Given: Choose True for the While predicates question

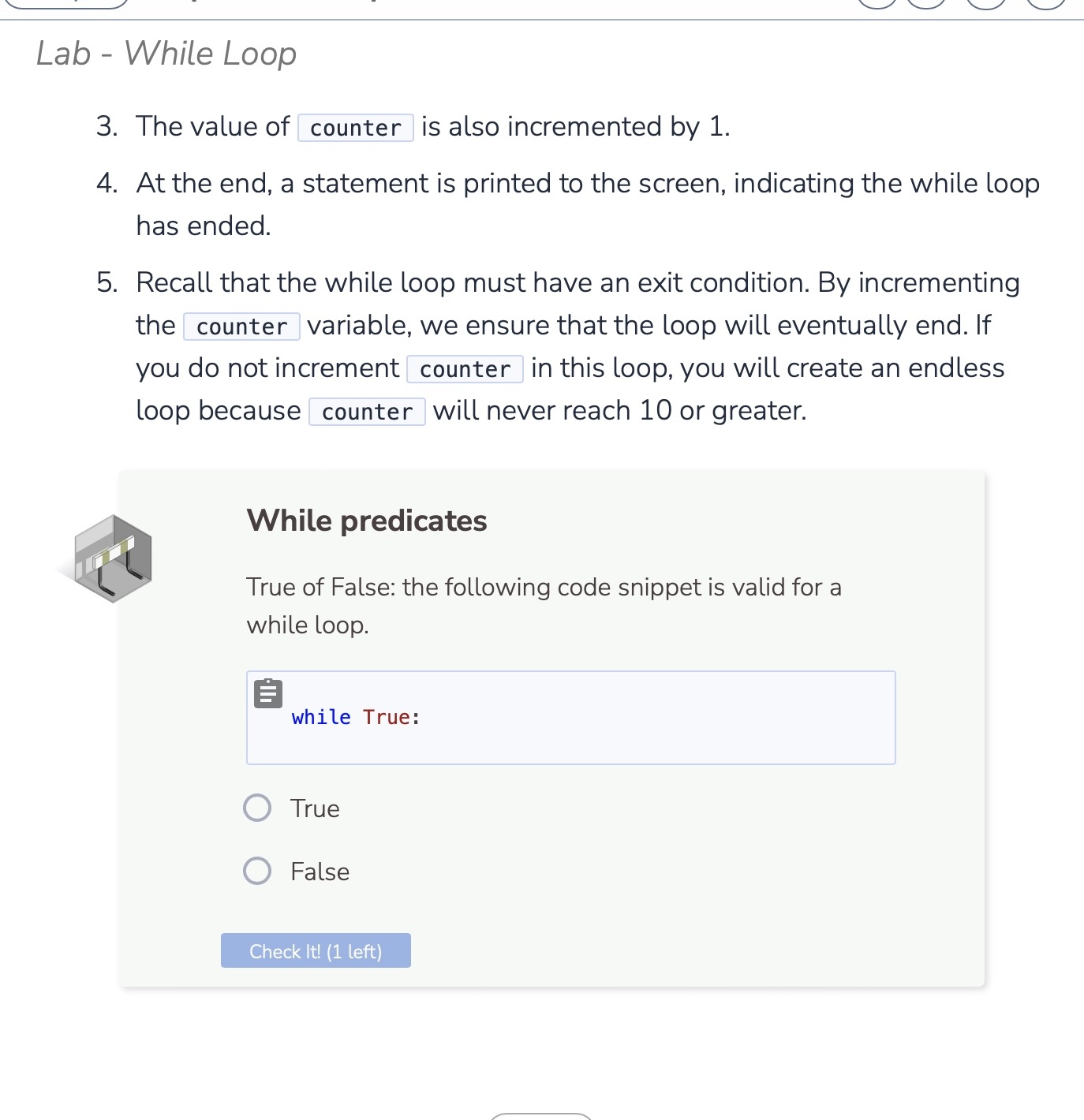Looking at the screenshot, I should (x=256, y=808).
